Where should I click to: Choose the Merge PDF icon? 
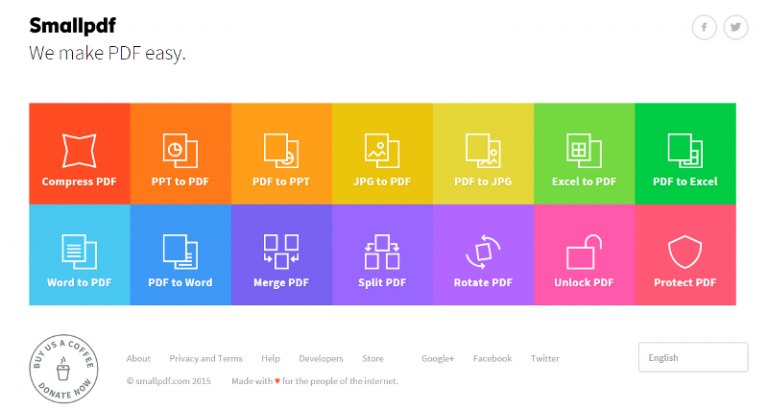pyautogui.click(x=281, y=251)
